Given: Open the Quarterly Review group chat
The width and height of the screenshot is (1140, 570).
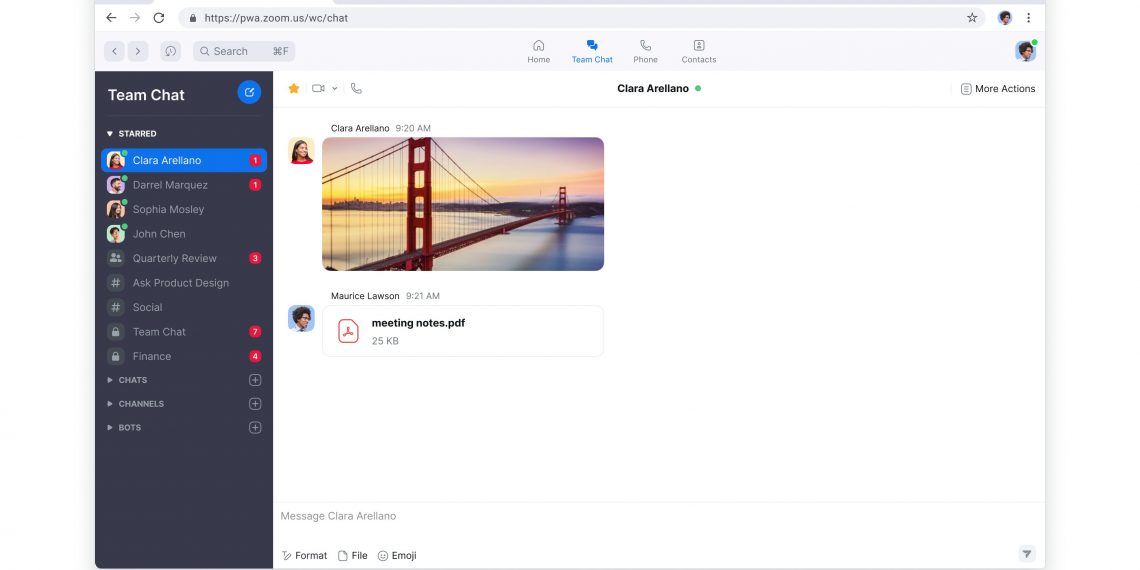Looking at the screenshot, I should tap(184, 259).
